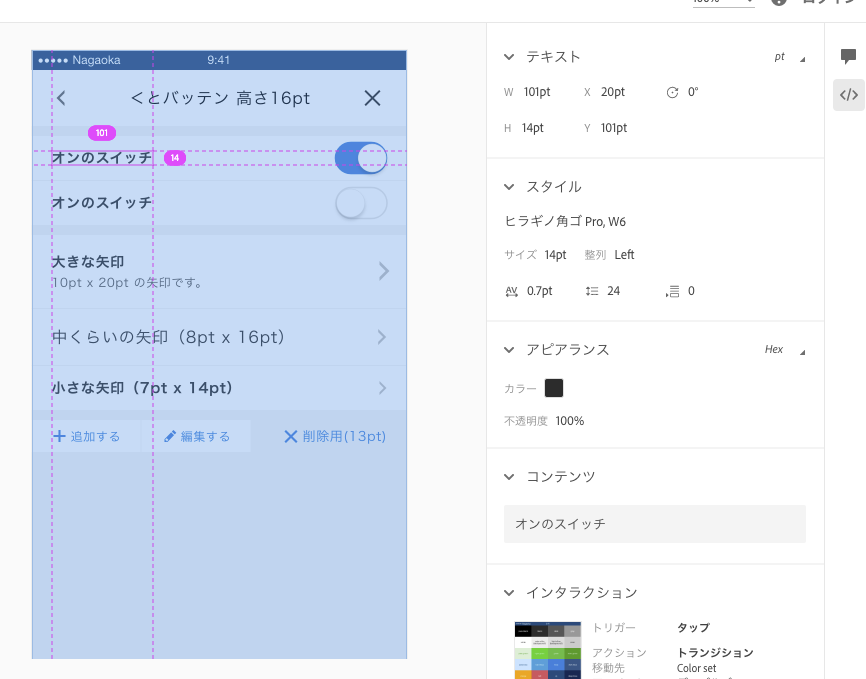Collapse the スタイル section

(509, 187)
